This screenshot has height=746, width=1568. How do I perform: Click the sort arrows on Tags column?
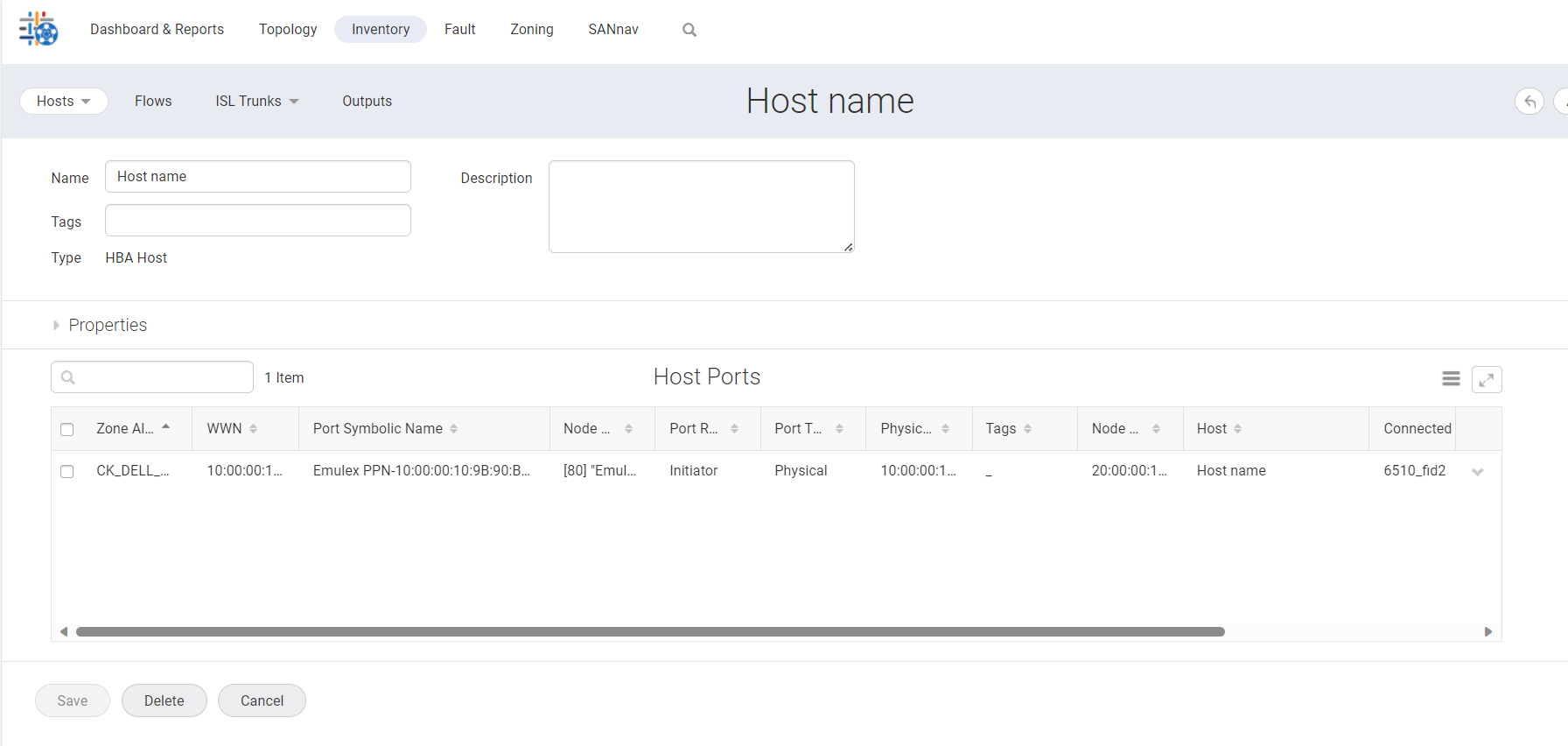1027,429
